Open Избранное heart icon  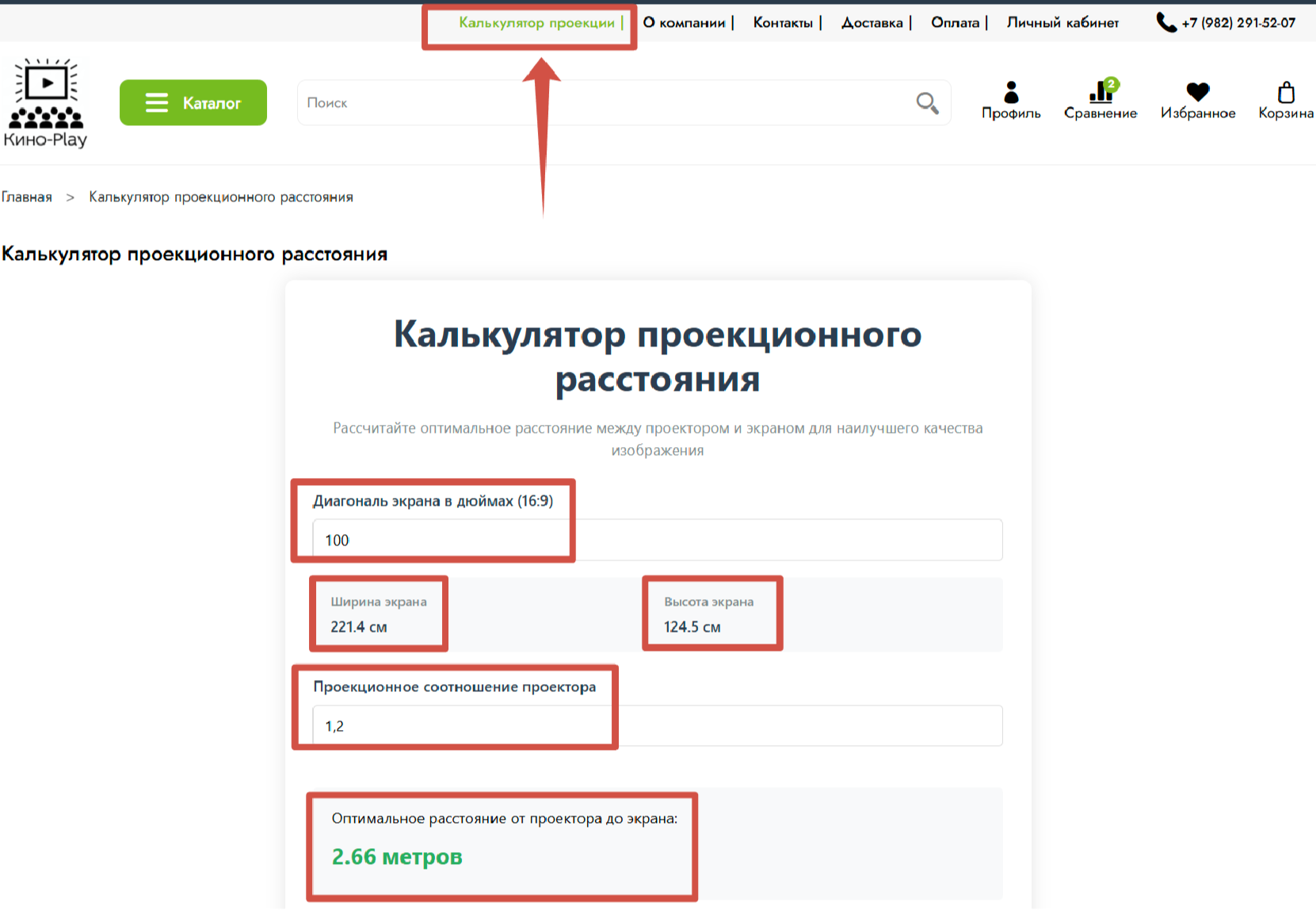(1197, 93)
